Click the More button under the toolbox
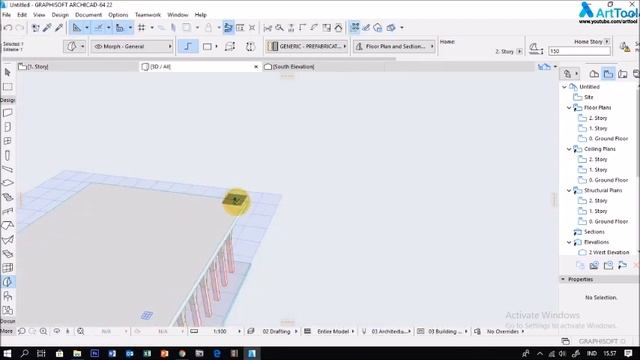This screenshot has width=640, height=360. (6, 331)
